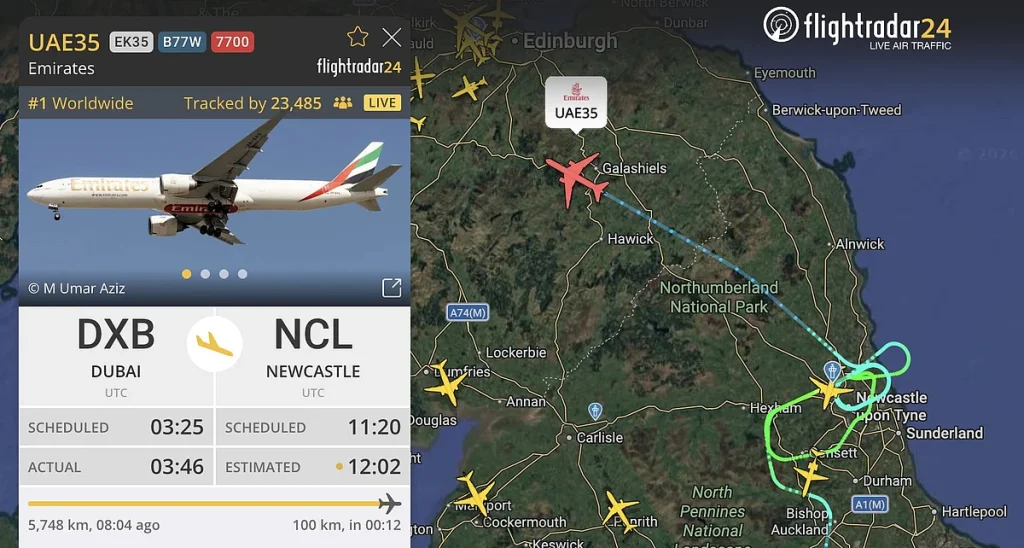Open the UAE35 callout label on map
Screen dimensions: 1024x548
pos(576,103)
